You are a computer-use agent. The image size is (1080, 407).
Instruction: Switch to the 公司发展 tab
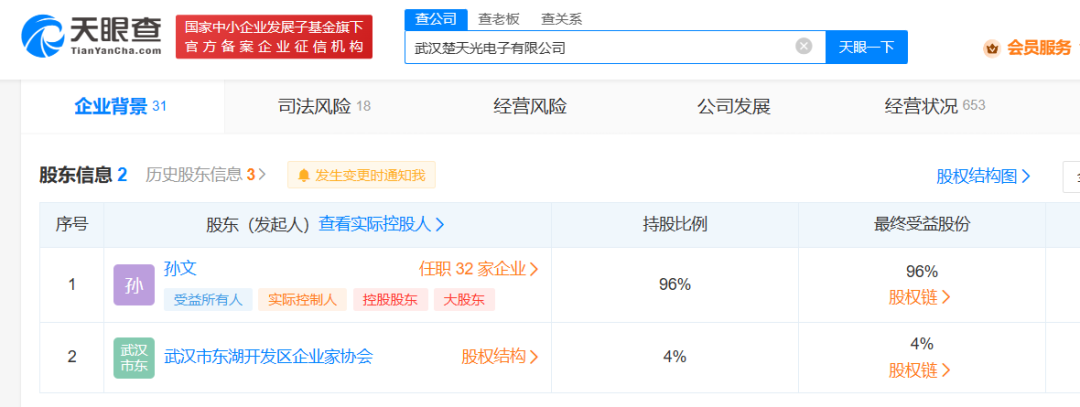(734, 107)
